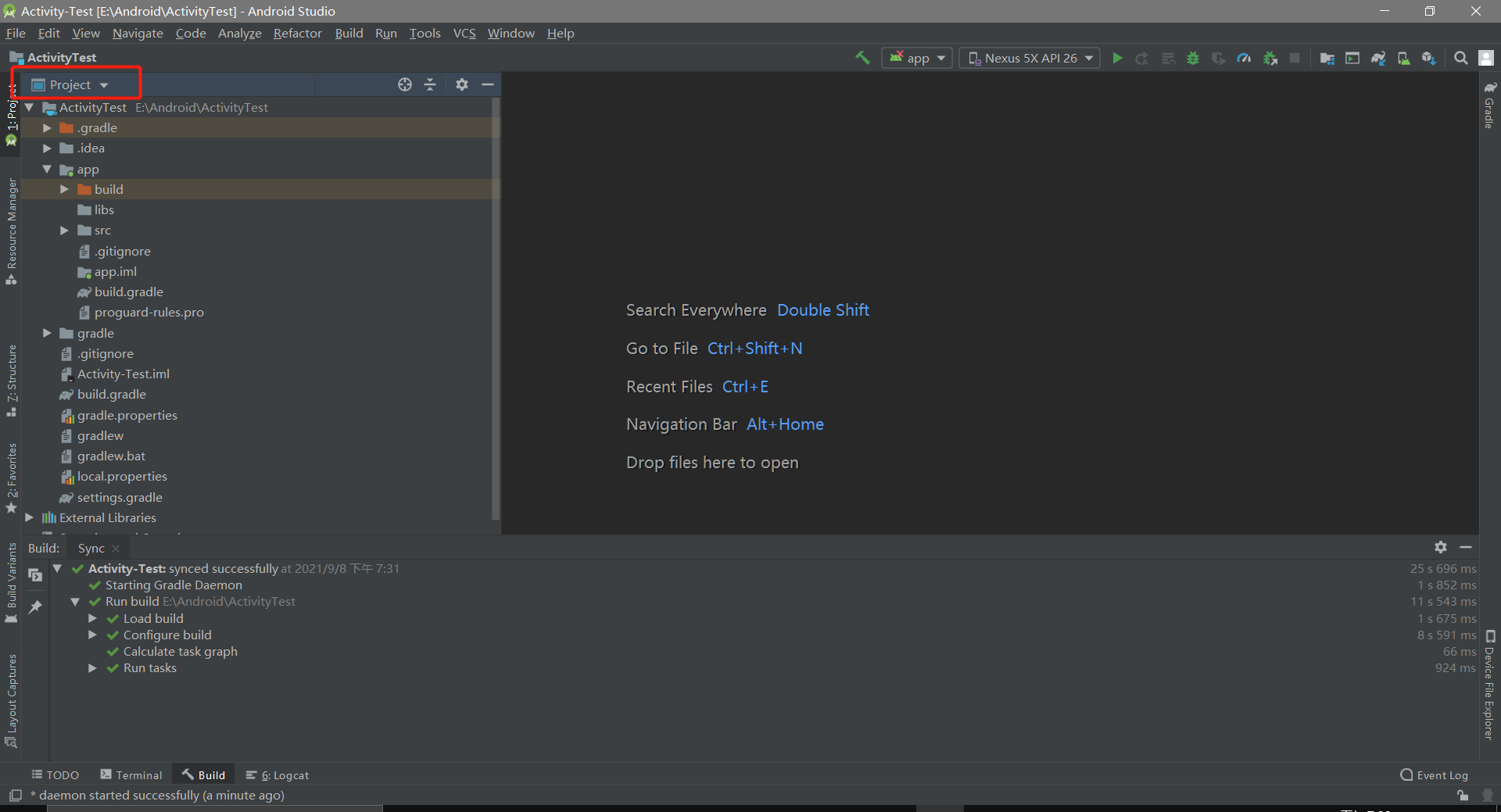Screen dimensions: 1501x812
Task: Collapse the app module folder
Action: tap(47, 169)
